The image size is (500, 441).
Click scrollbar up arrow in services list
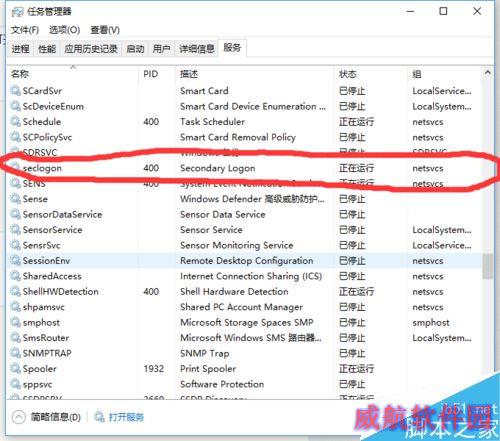pos(487,72)
